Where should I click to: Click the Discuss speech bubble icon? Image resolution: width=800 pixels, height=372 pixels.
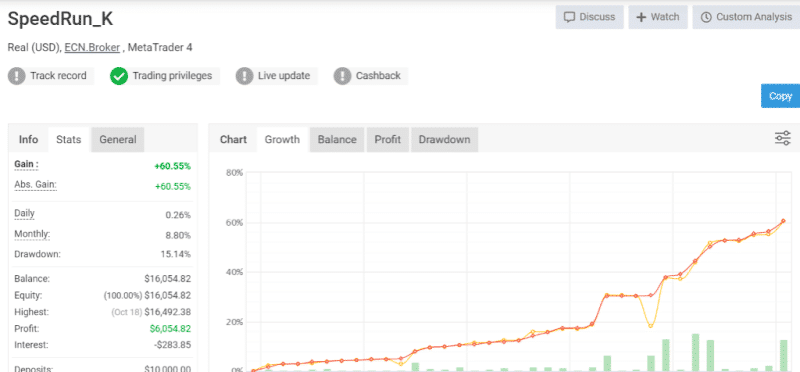coord(569,17)
